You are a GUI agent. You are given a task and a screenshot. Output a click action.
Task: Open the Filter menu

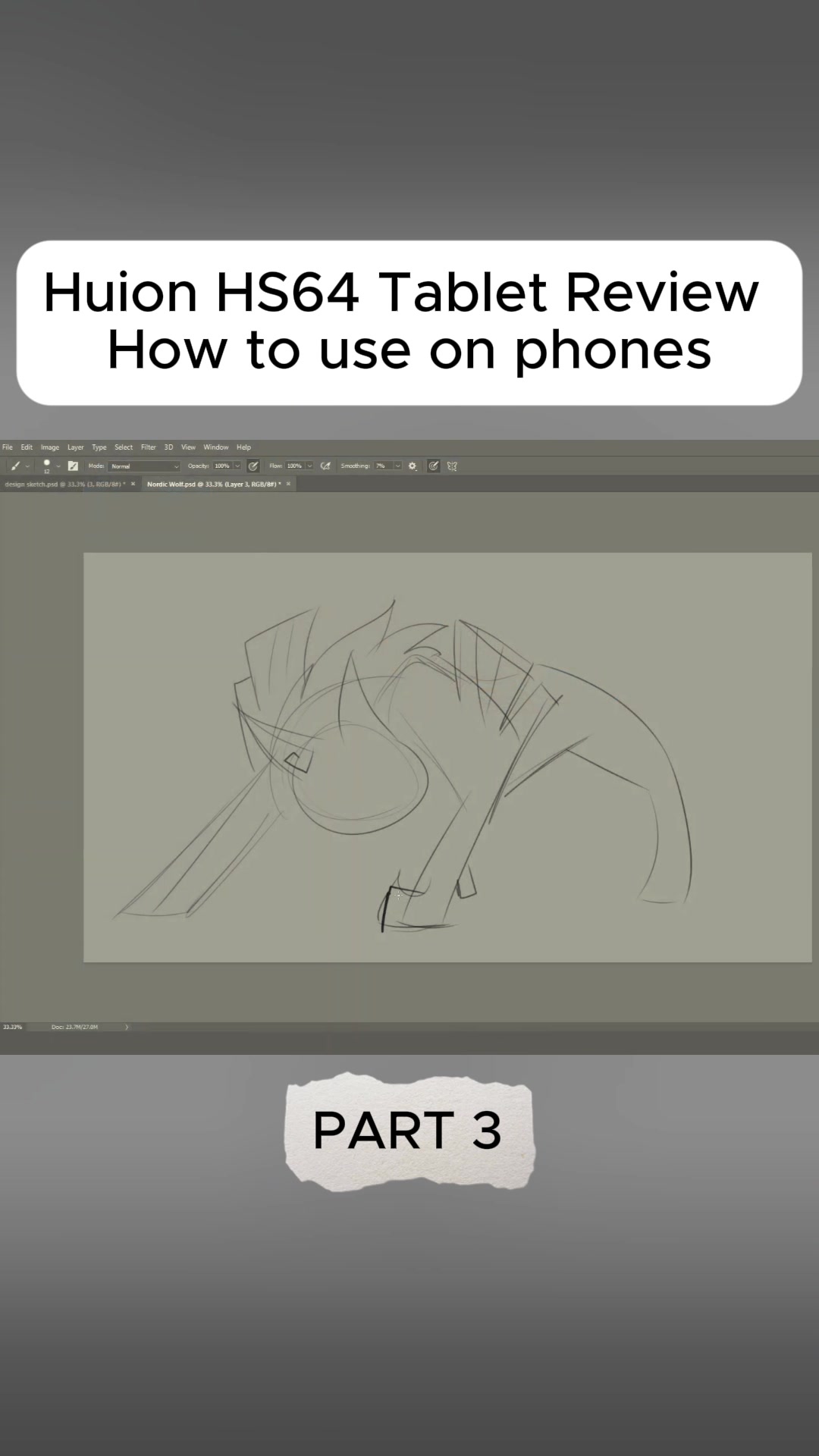point(149,447)
